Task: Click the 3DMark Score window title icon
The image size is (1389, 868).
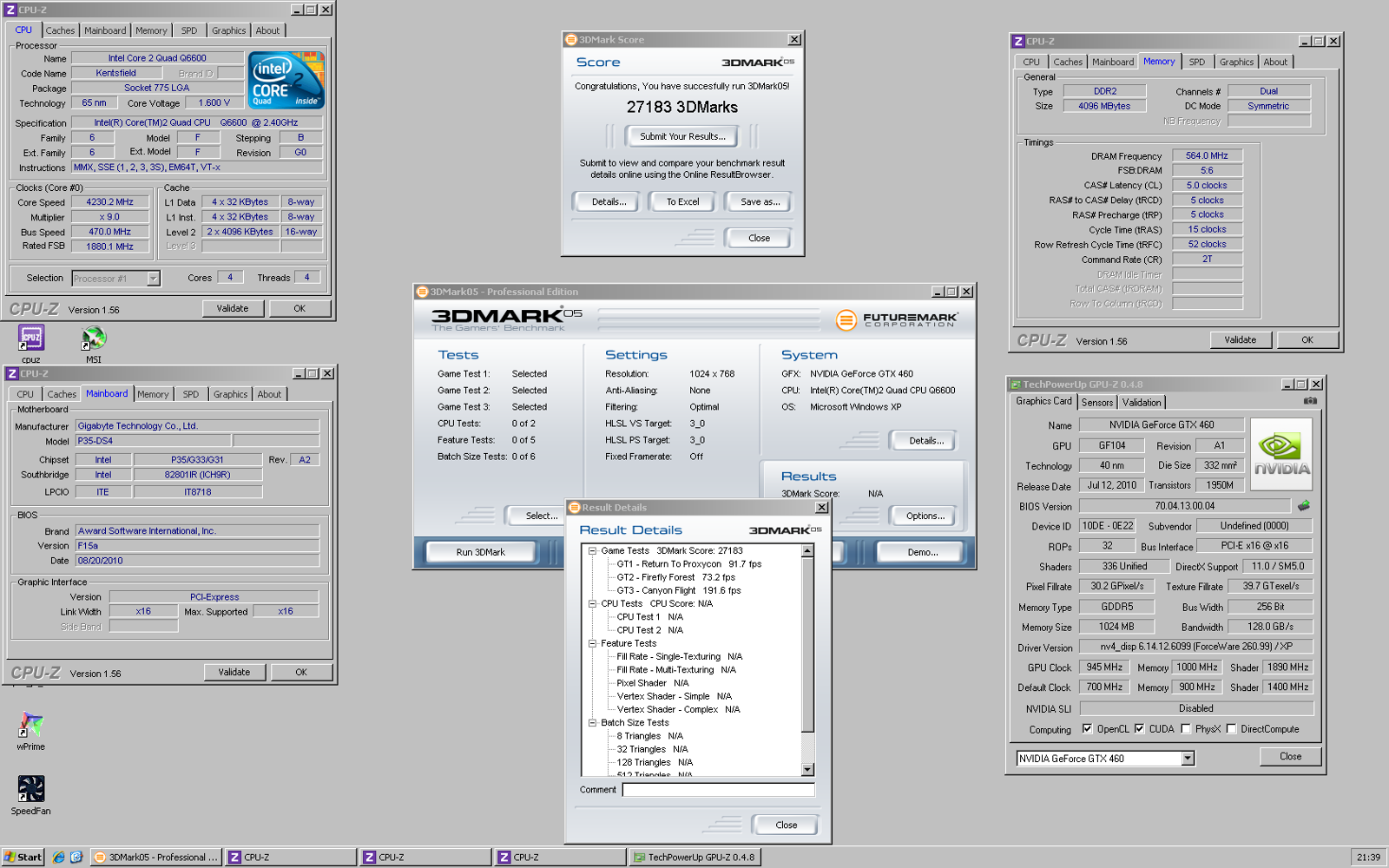Action: [x=571, y=40]
